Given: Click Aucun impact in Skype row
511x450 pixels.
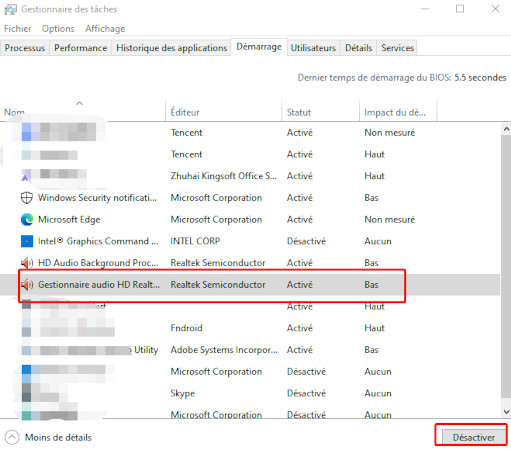Looking at the screenshot, I should coord(378,393).
